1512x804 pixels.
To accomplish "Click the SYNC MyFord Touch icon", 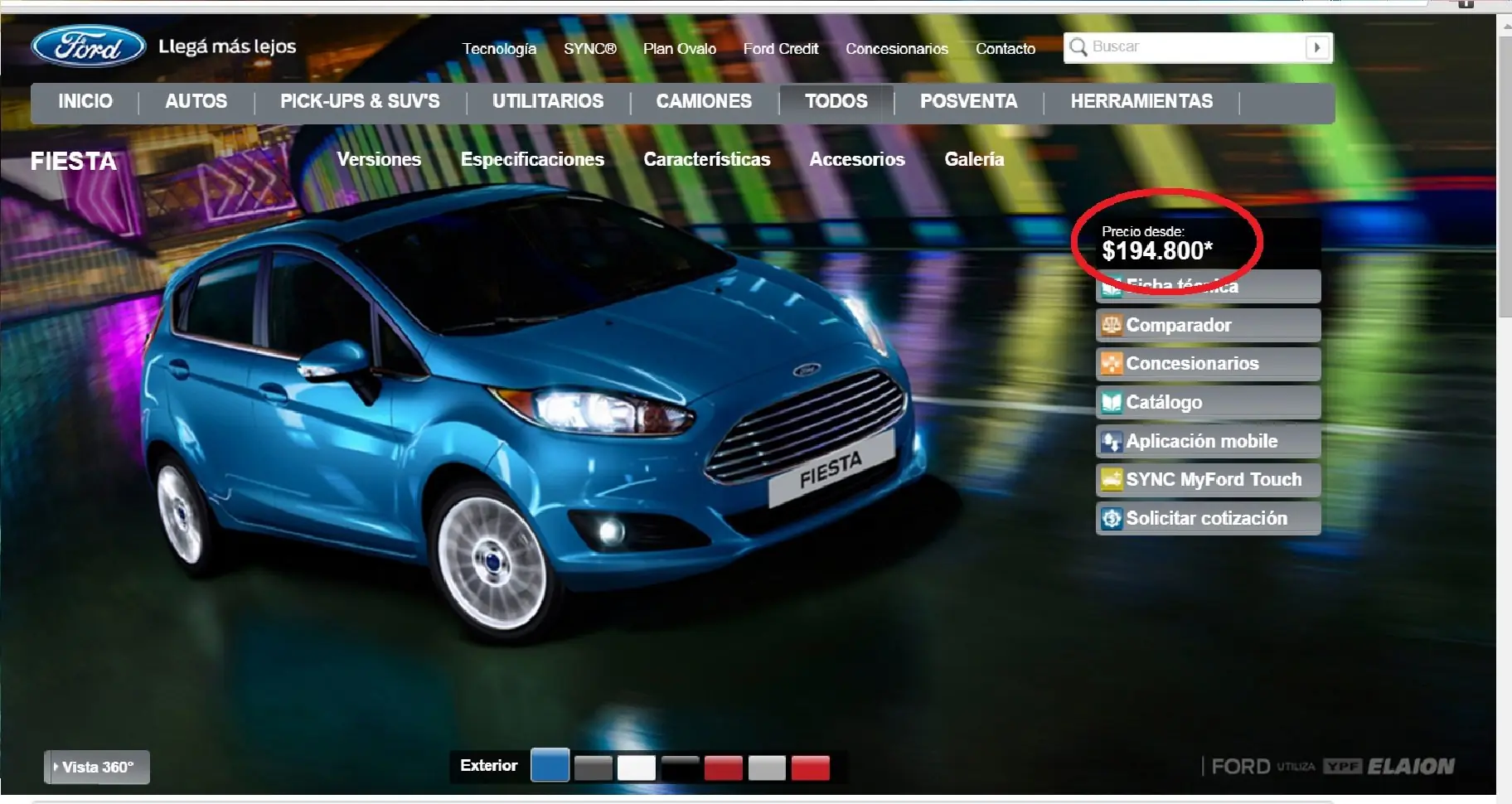I will click(1111, 479).
